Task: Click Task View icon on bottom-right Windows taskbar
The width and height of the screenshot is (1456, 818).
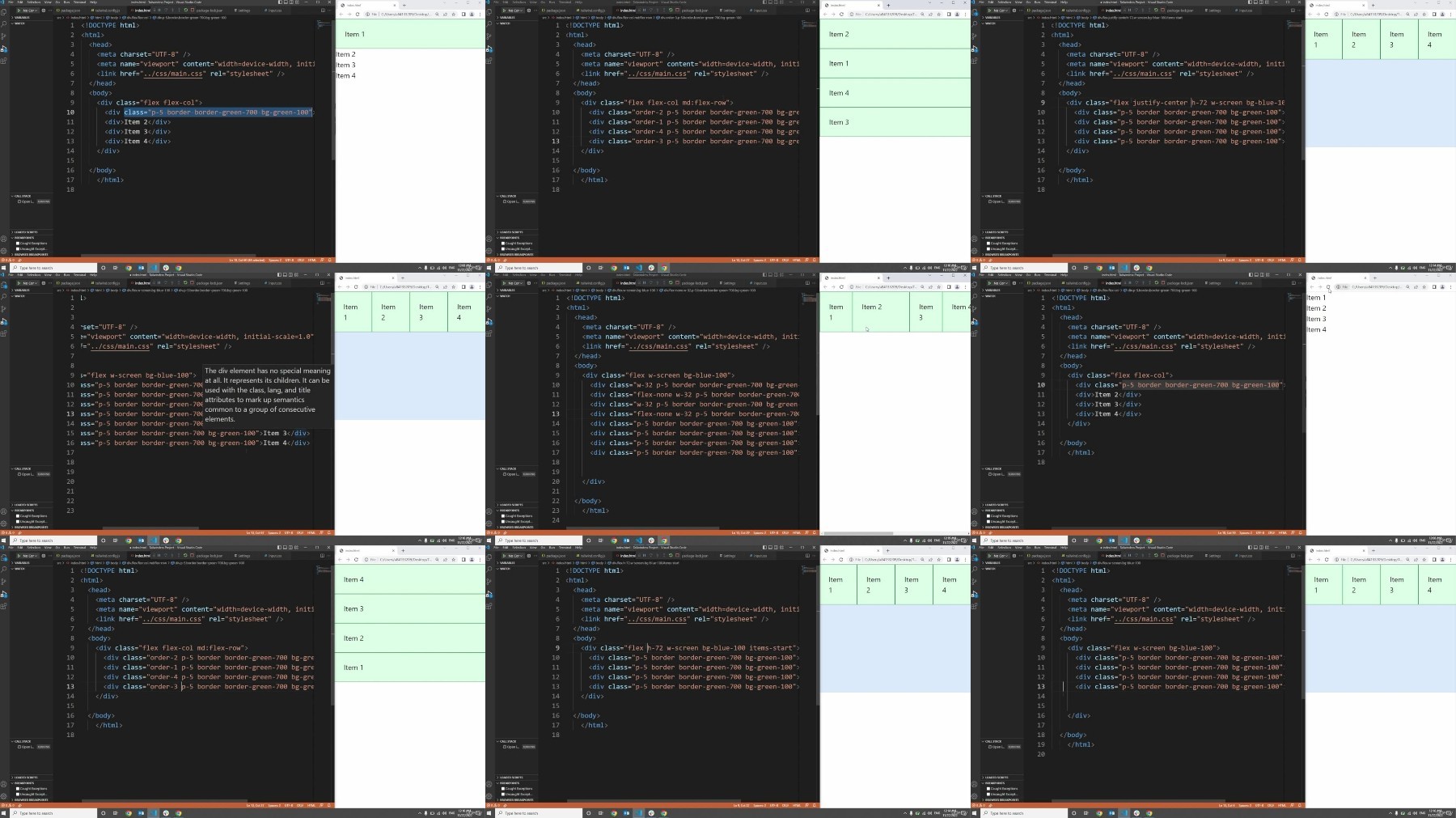Action: coord(1086,813)
